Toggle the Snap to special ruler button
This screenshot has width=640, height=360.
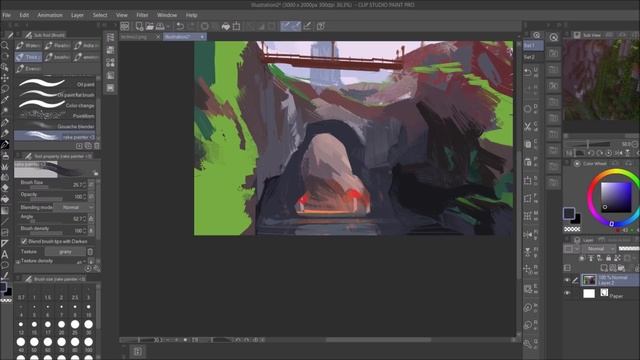tap(296, 26)
